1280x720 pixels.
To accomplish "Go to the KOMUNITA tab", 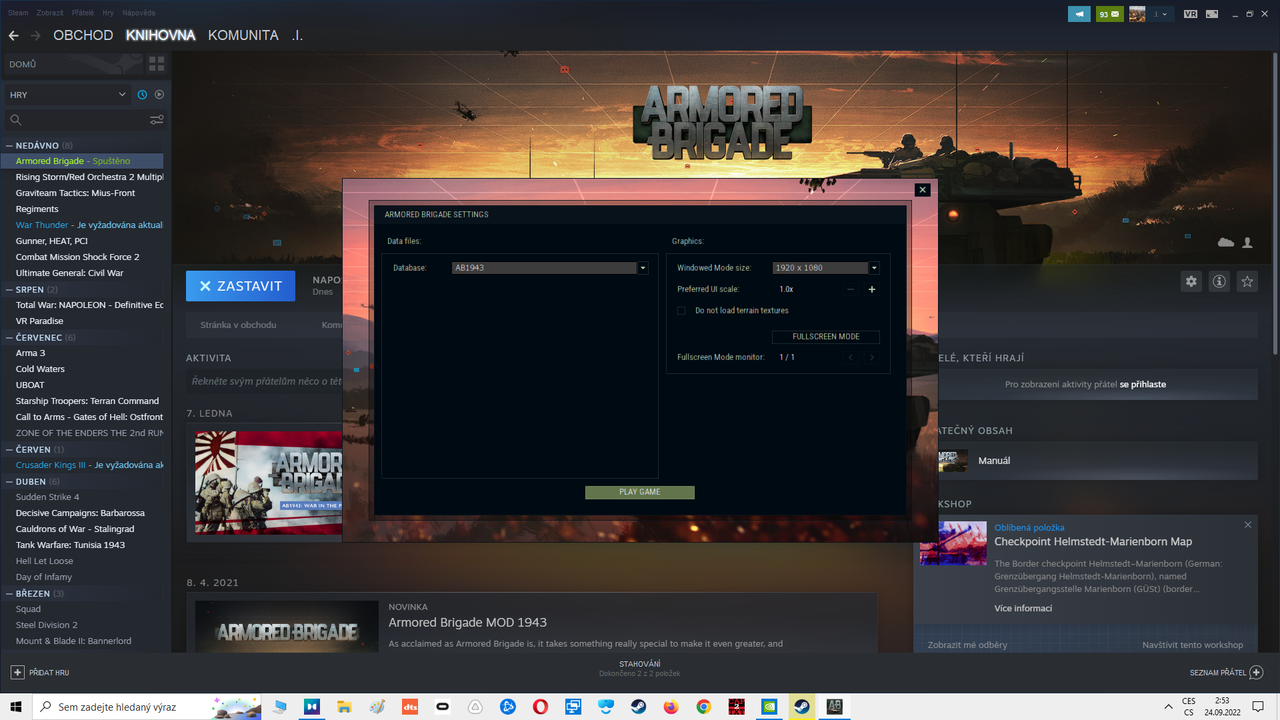I will (243, 35).
